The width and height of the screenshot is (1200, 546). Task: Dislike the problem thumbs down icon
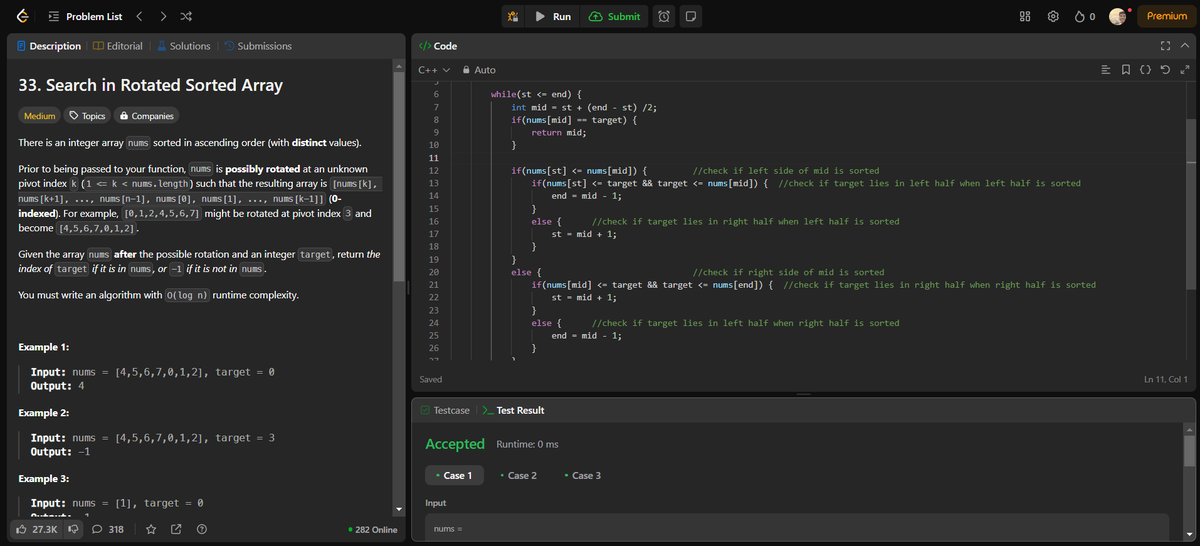click(73, 528)
